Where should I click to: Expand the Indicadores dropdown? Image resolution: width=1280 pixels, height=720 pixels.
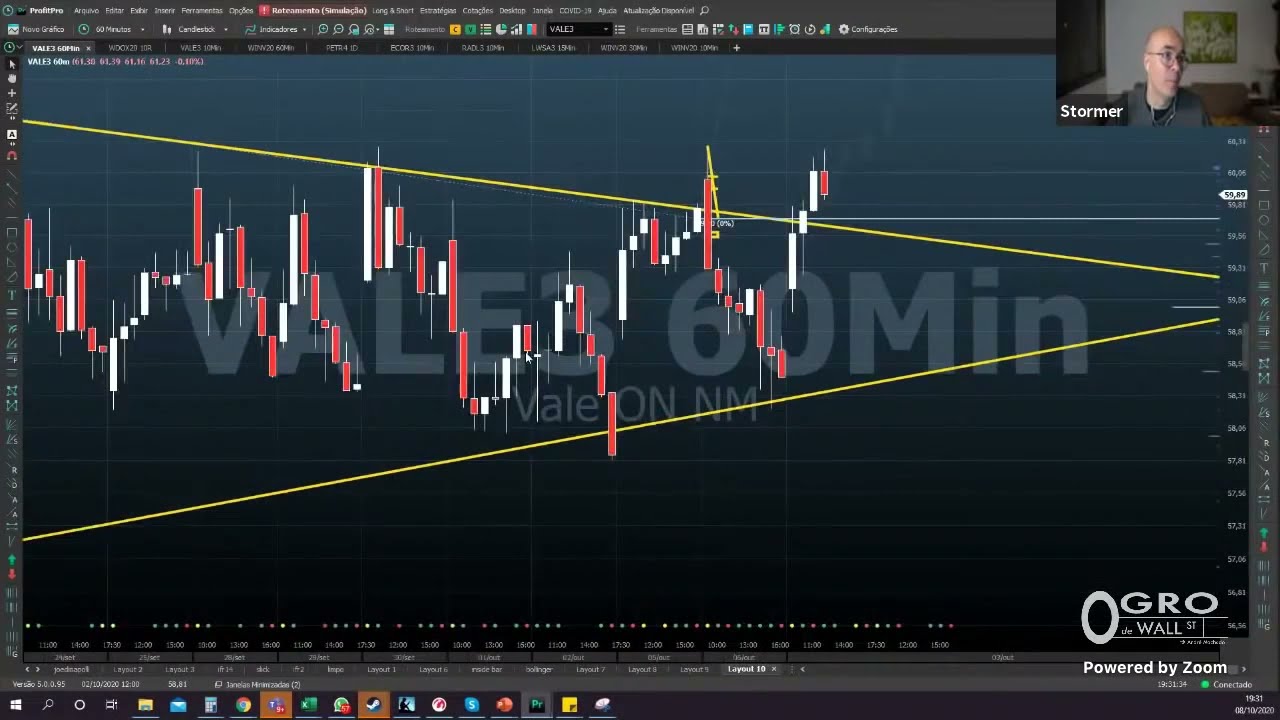click(x=305, y=29)
